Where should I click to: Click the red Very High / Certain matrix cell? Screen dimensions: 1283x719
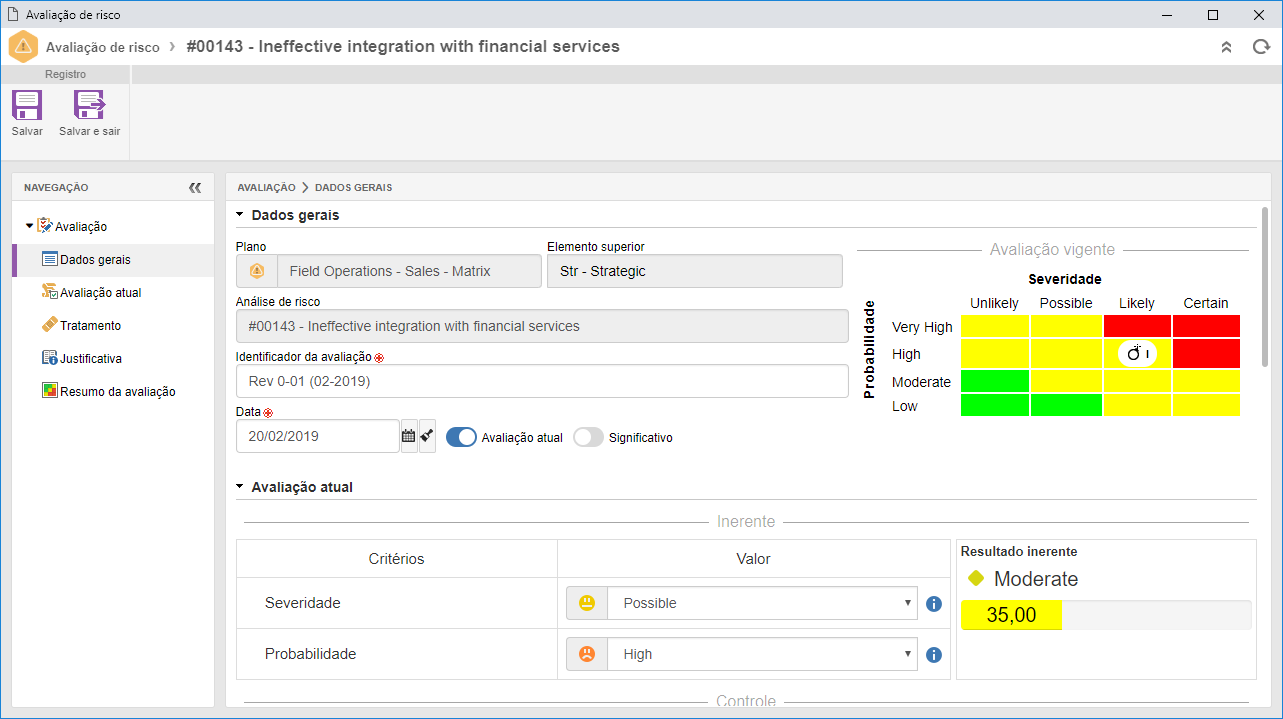1206,326
